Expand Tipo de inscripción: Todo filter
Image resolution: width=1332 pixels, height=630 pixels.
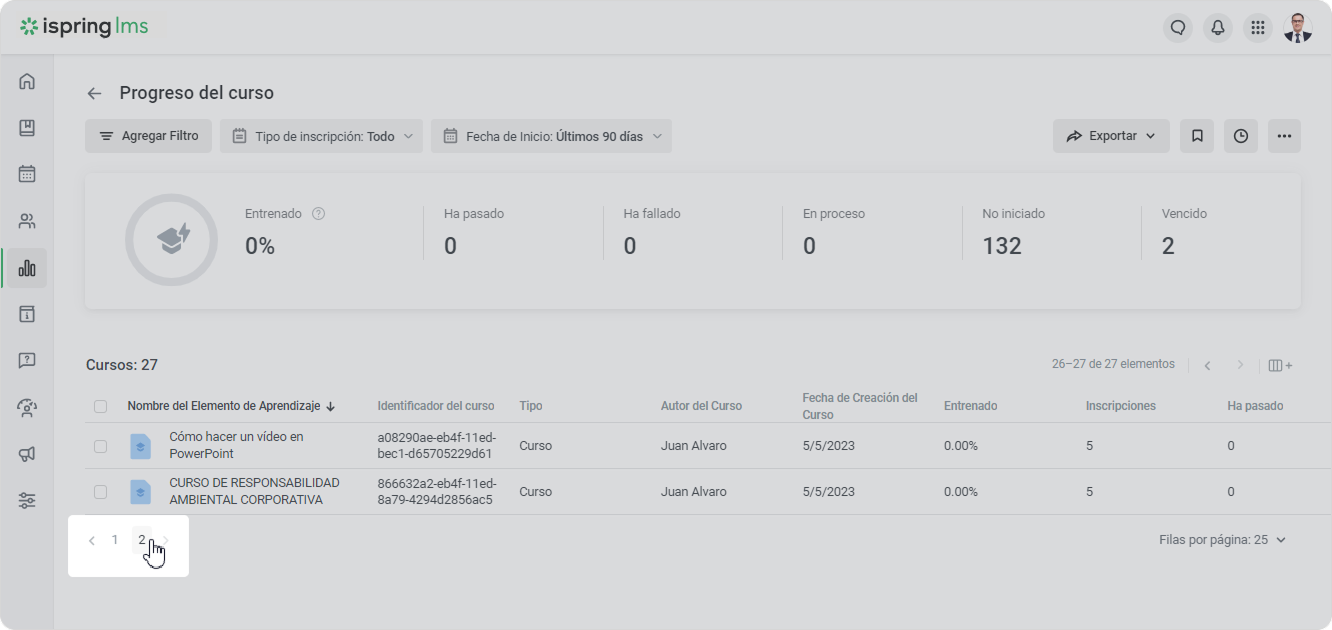321,136
